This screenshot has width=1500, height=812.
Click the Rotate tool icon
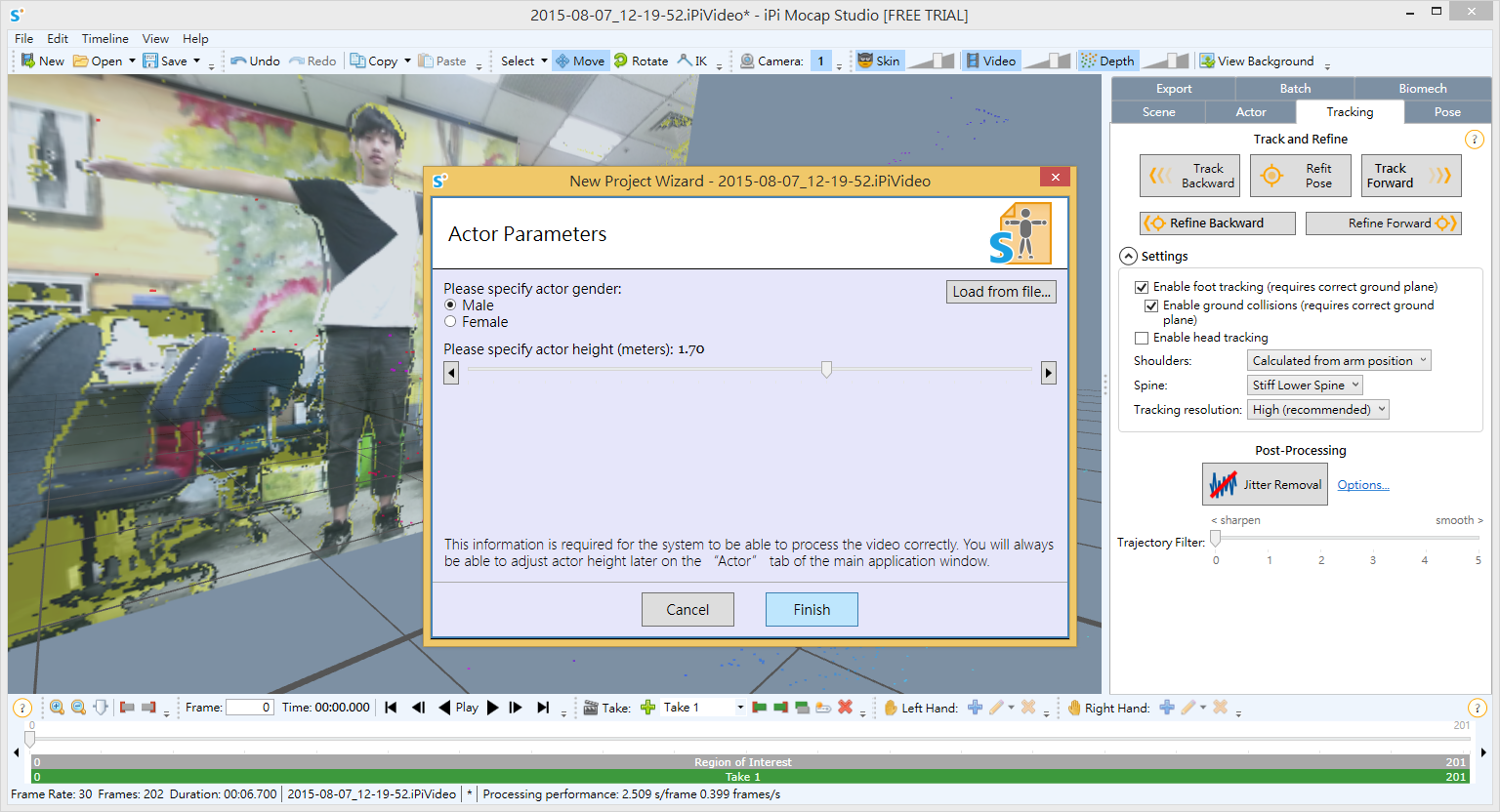621,61
